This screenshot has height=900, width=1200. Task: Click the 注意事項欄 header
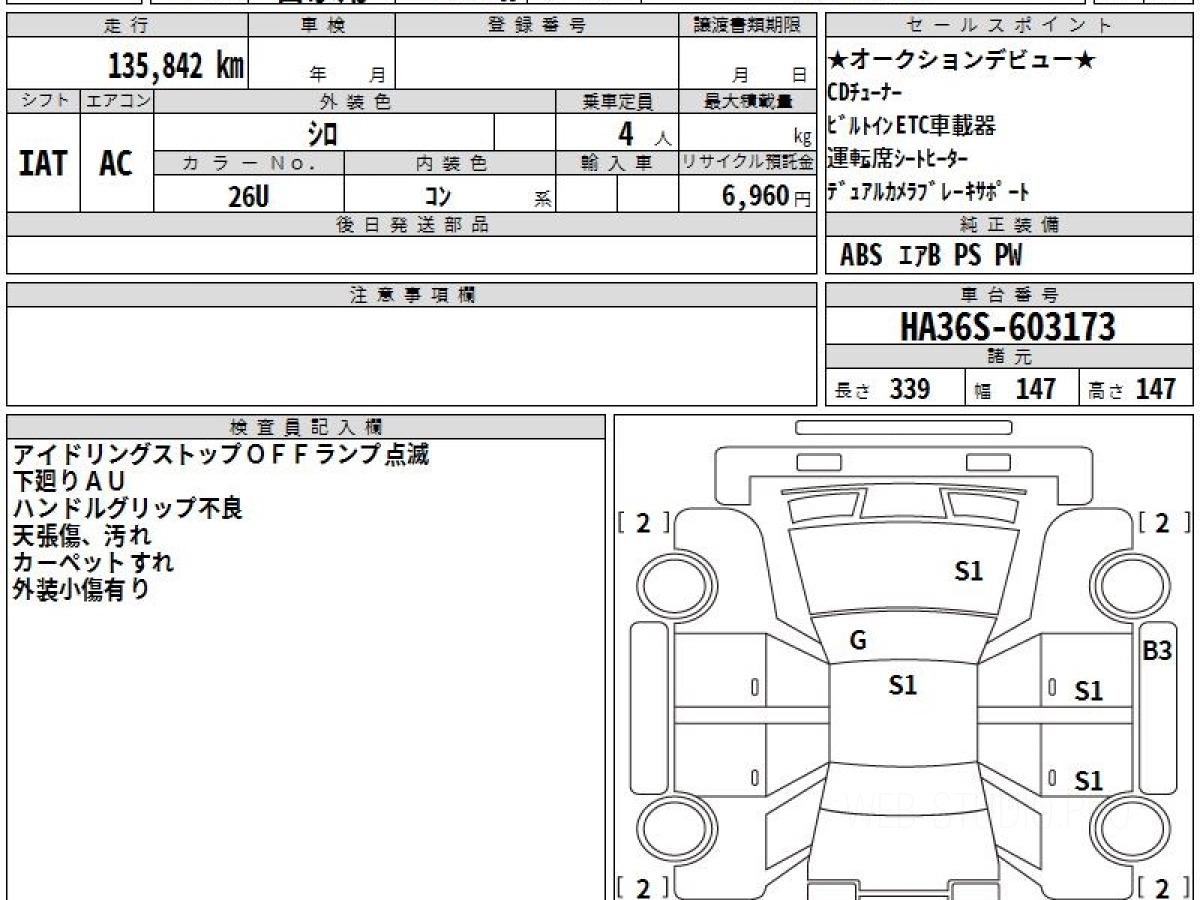(412, 295)
